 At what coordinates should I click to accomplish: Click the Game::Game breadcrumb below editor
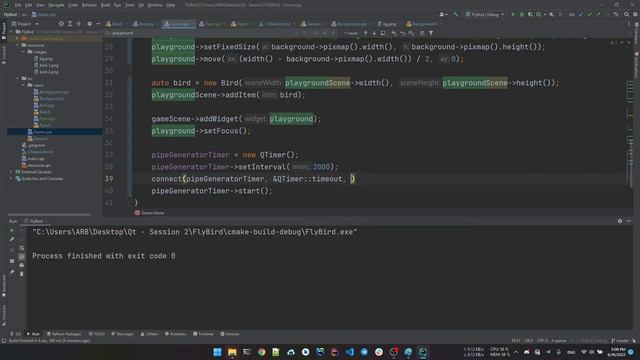[x=149, y=213]
